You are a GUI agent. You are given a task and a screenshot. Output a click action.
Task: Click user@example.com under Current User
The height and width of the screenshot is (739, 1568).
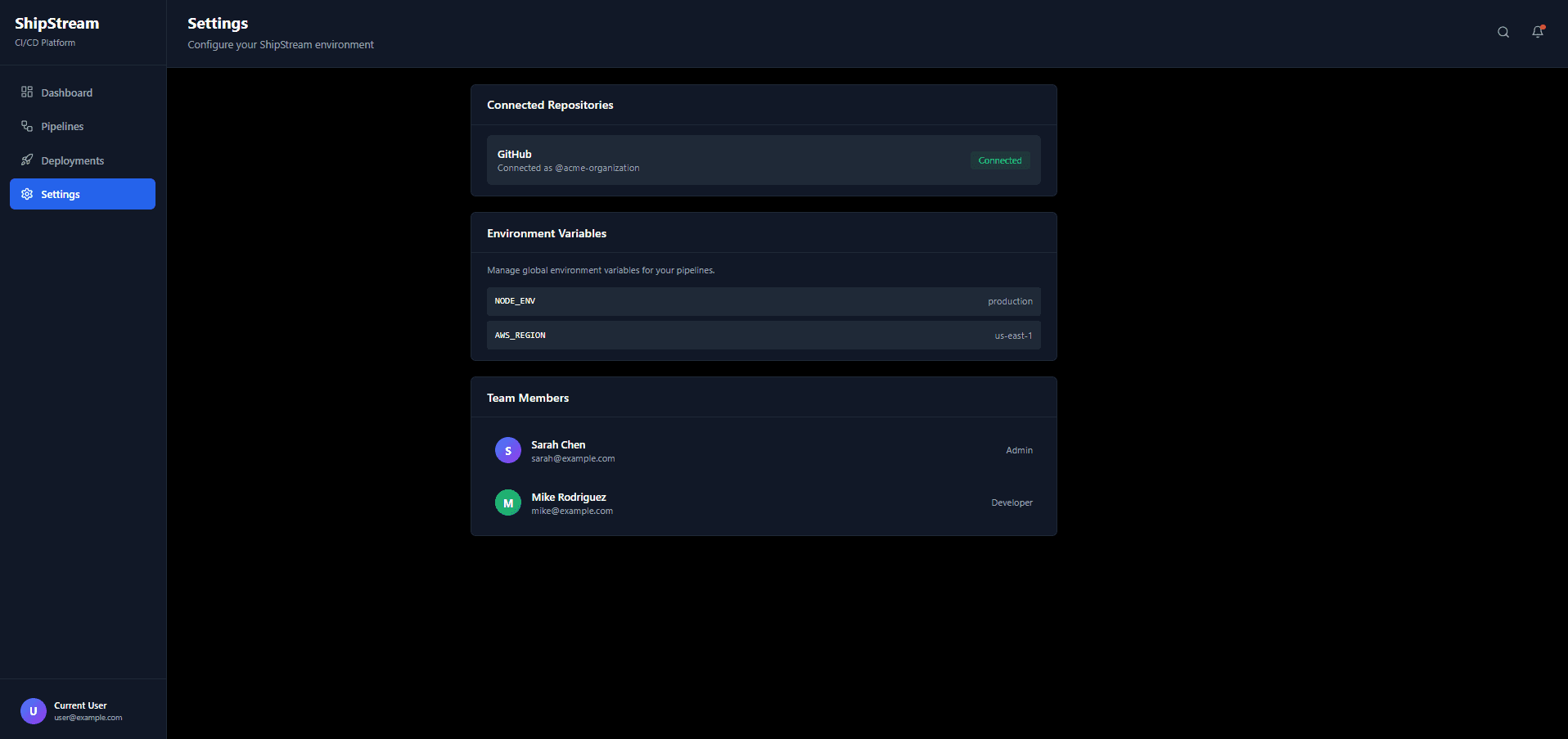pos(88,718)
